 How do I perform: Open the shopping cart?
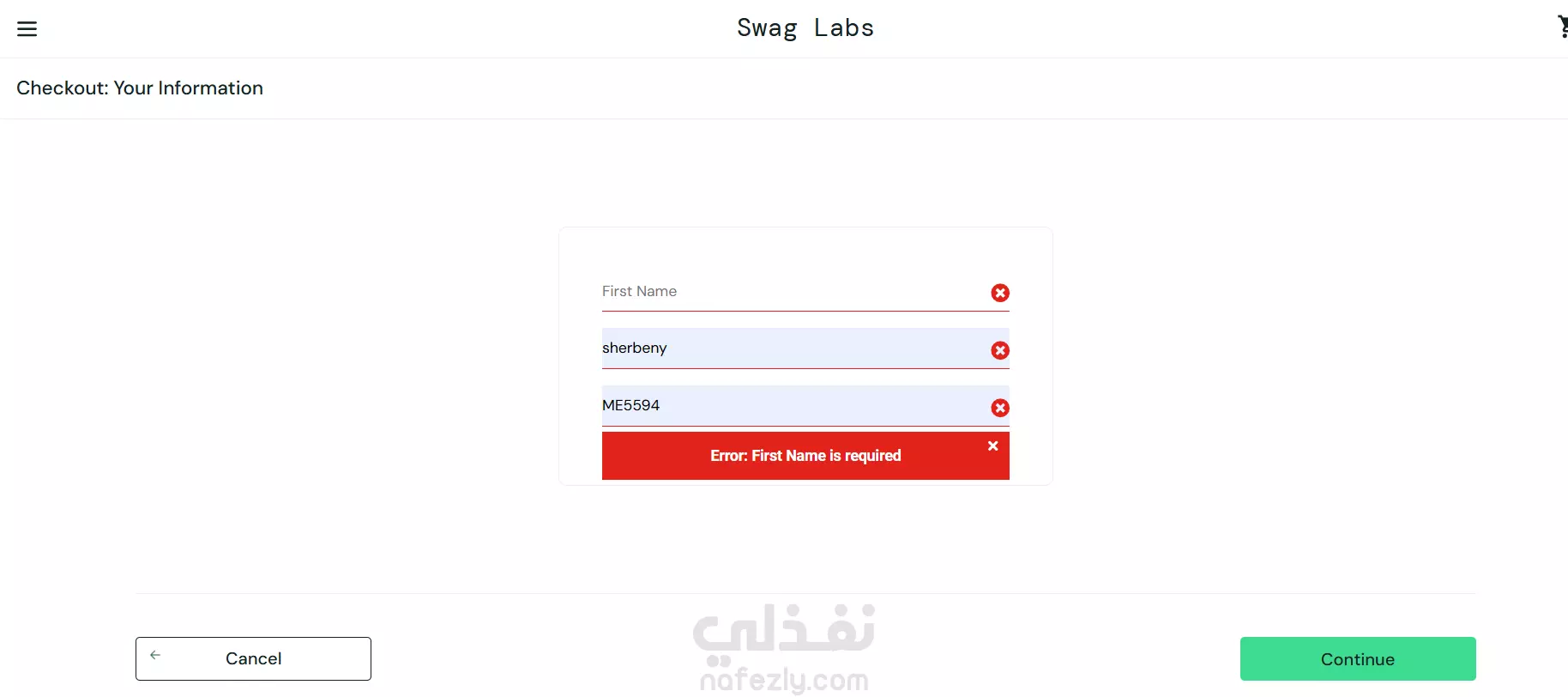(x=1562, y=27)
